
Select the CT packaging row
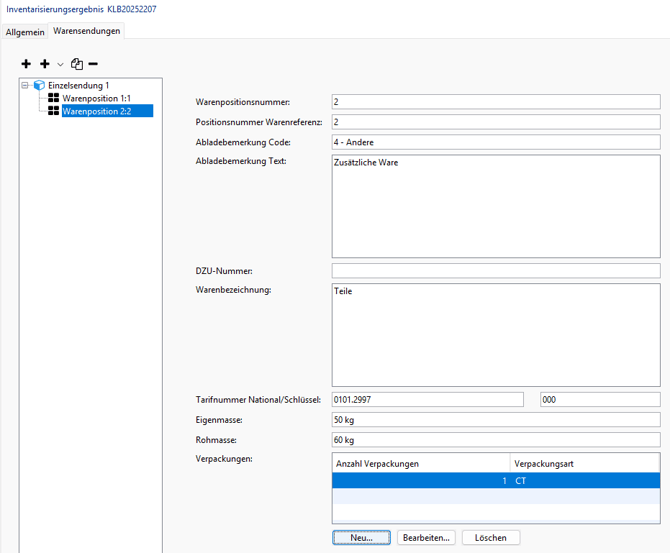496,480
